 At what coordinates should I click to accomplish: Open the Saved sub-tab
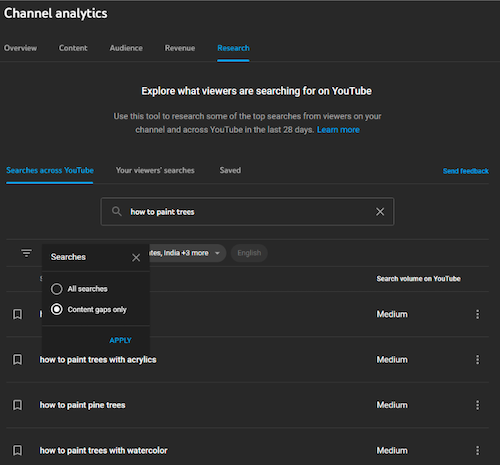coord(230,170)
